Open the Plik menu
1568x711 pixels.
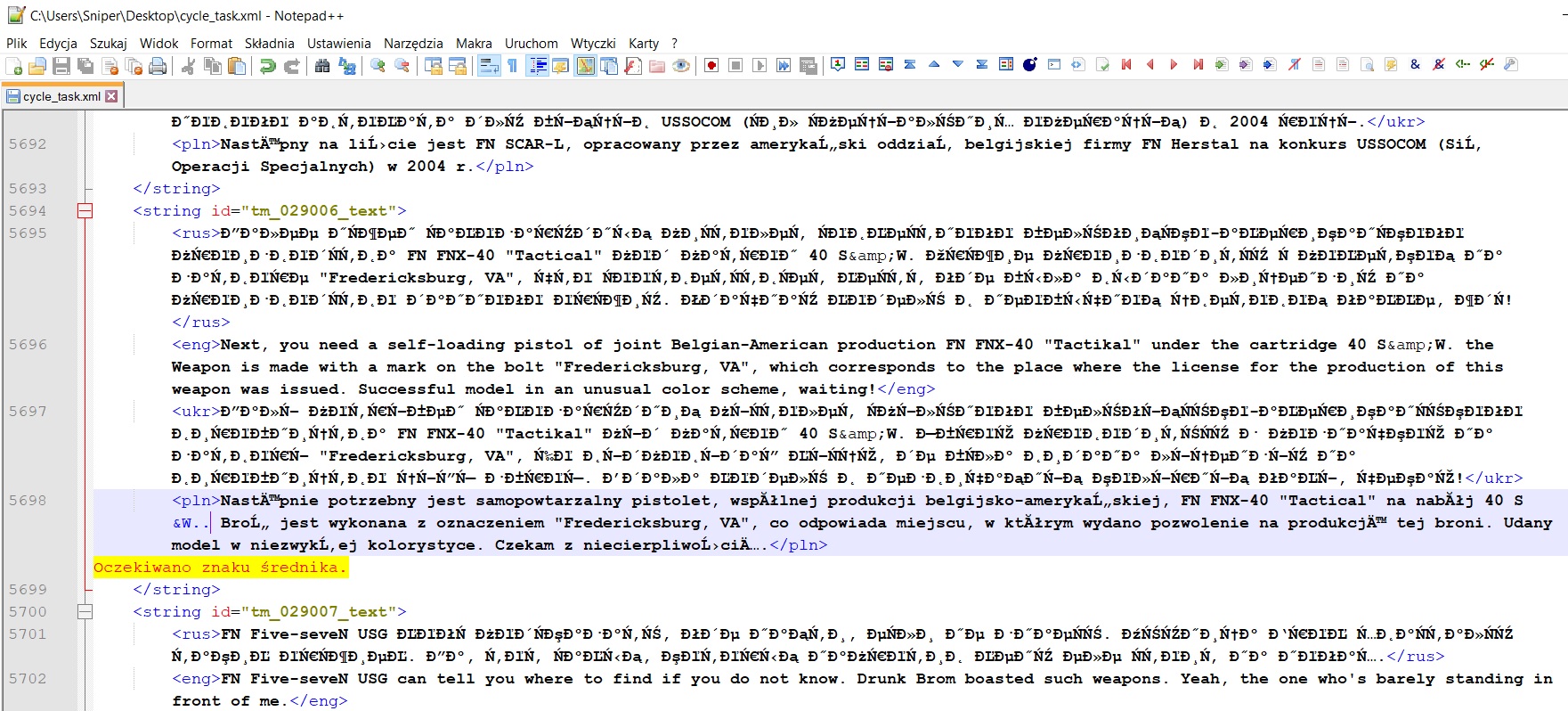point(17,43)
